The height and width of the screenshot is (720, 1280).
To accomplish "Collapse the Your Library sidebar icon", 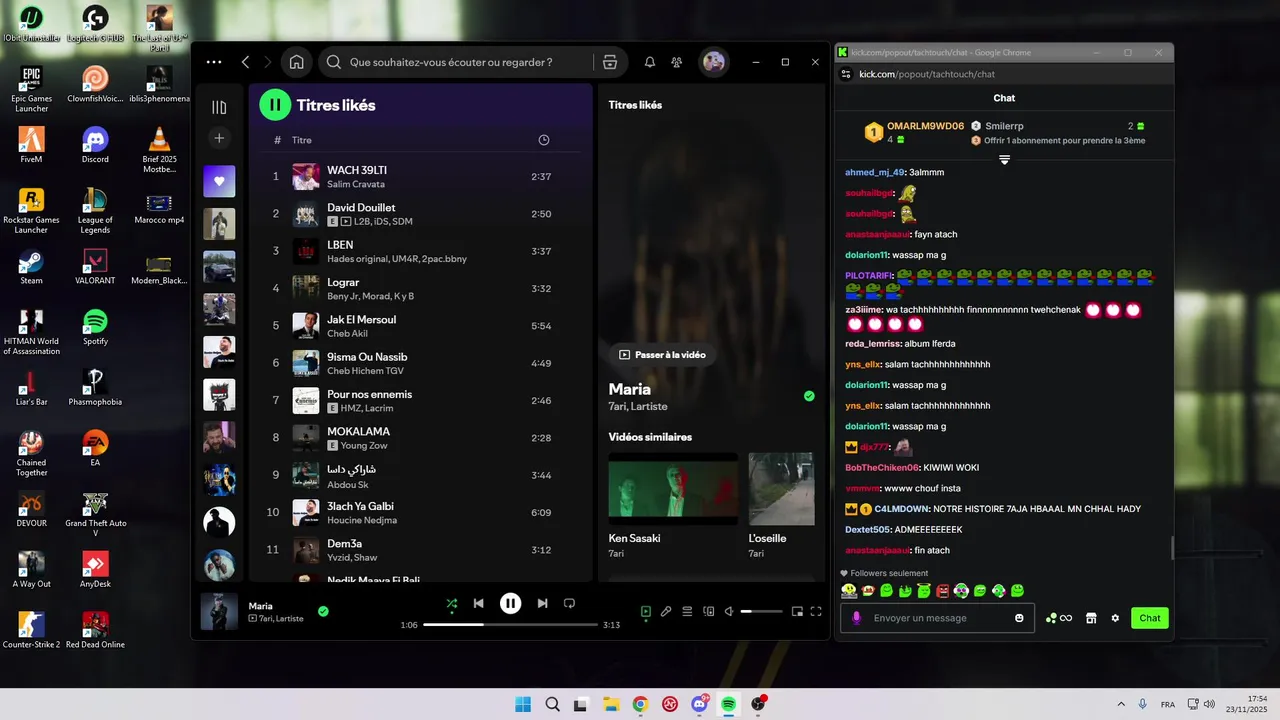I will (x=219, y=107).
